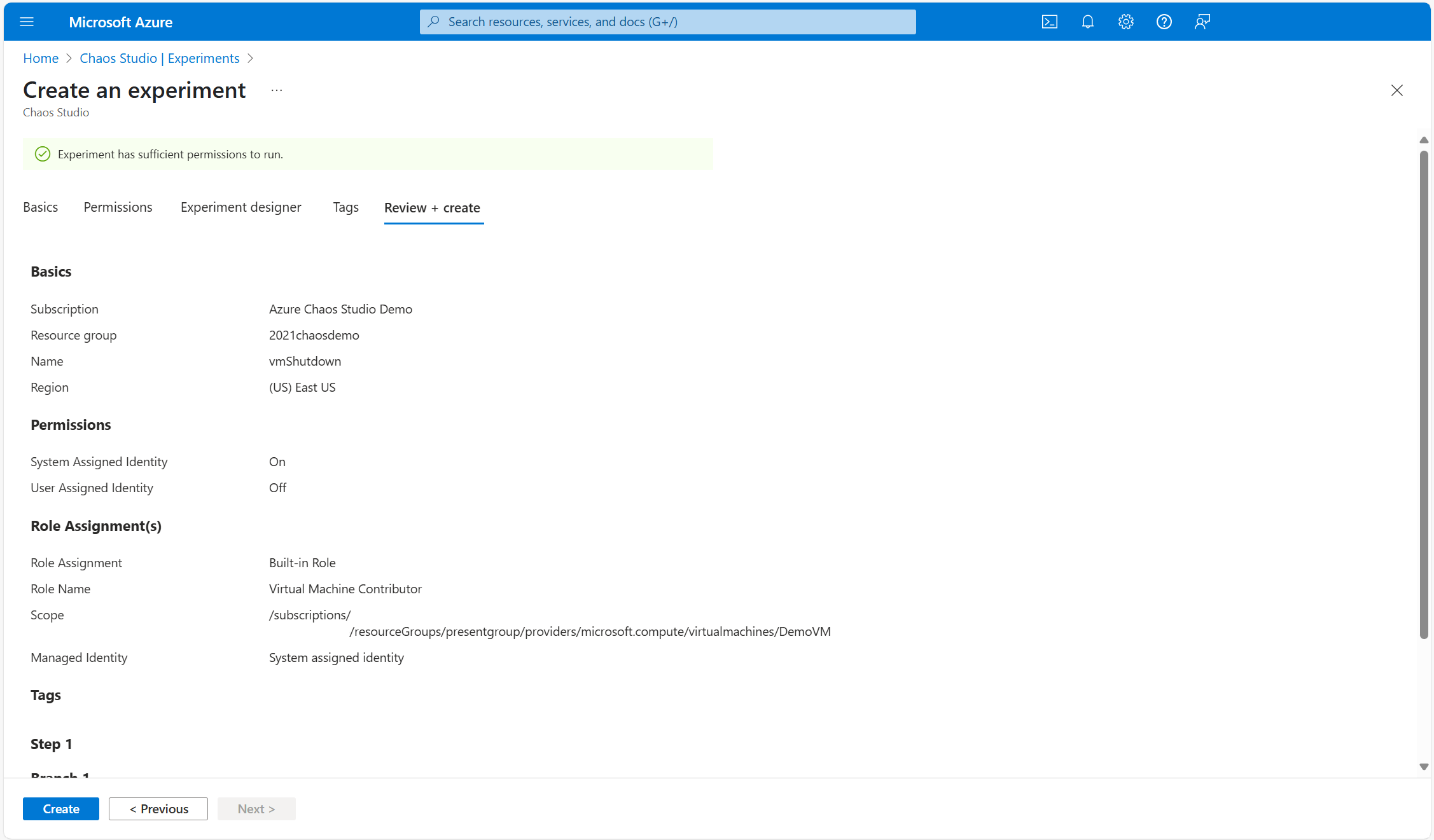Open the notifications bell
The width and height of the screenshot is (1434, 840).
click(x=1087, y=22)
